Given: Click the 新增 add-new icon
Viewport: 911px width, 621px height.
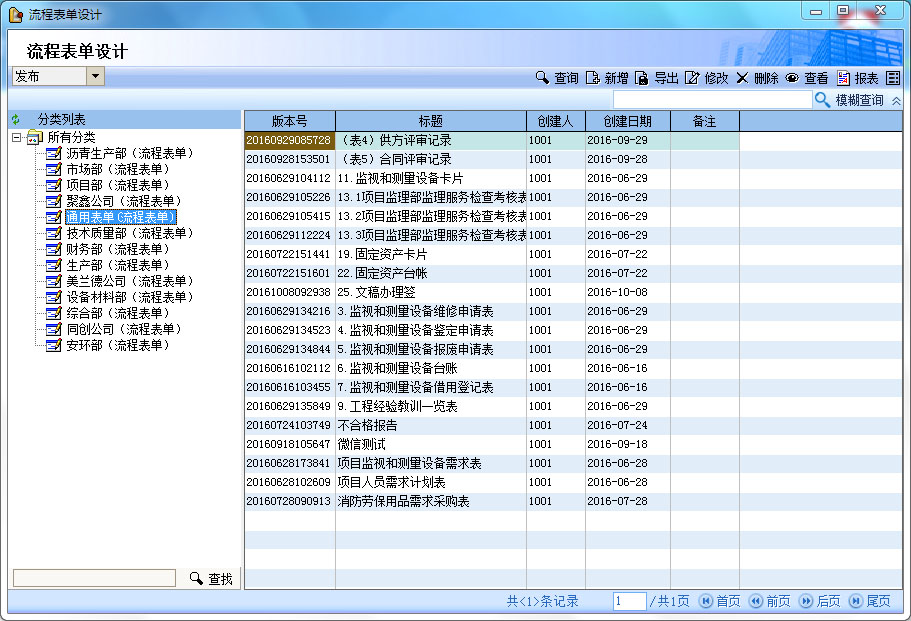Looking at the screenshot, I should 592,78.
